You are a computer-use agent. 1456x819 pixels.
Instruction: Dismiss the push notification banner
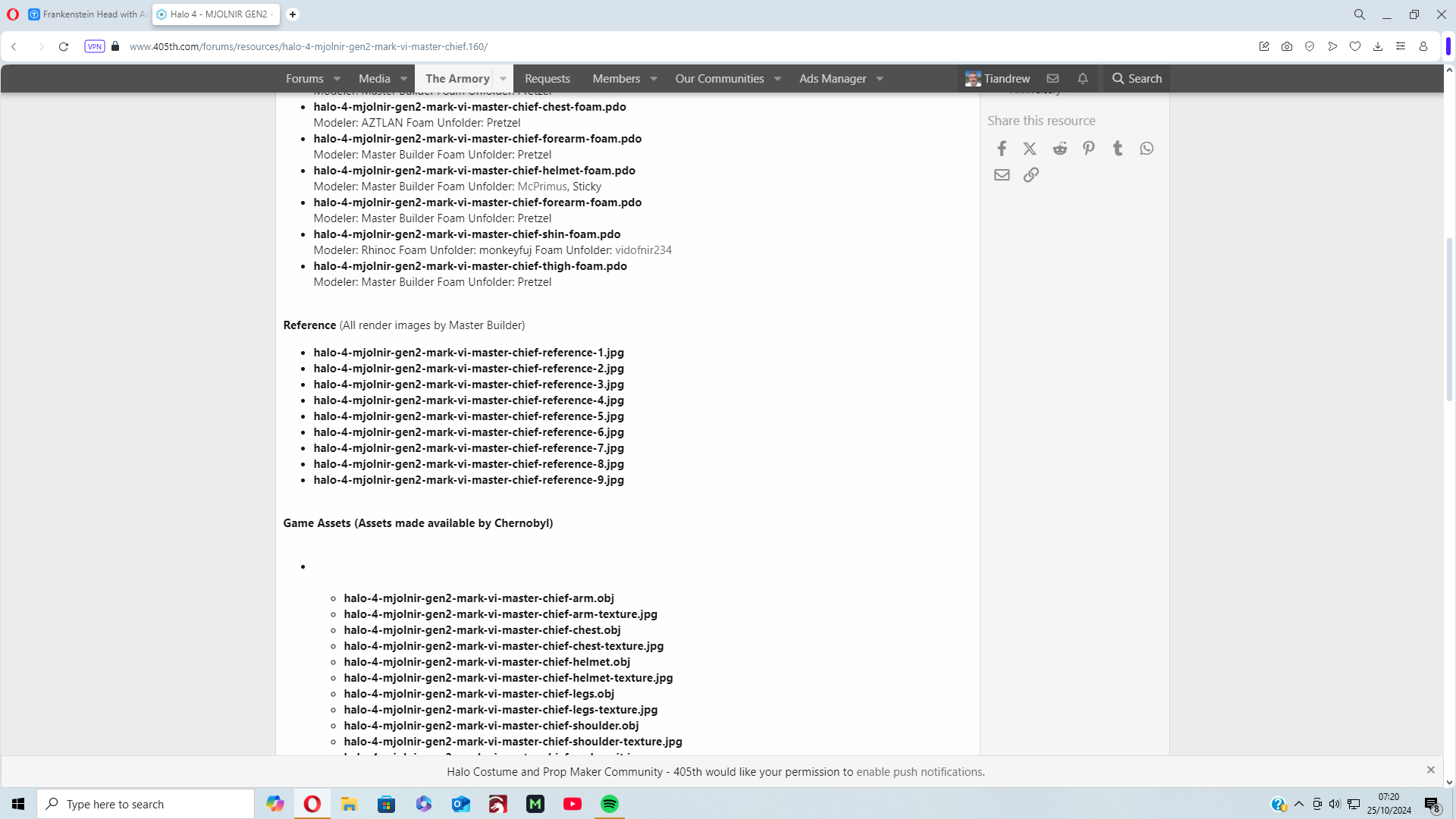pos(1431,770)
